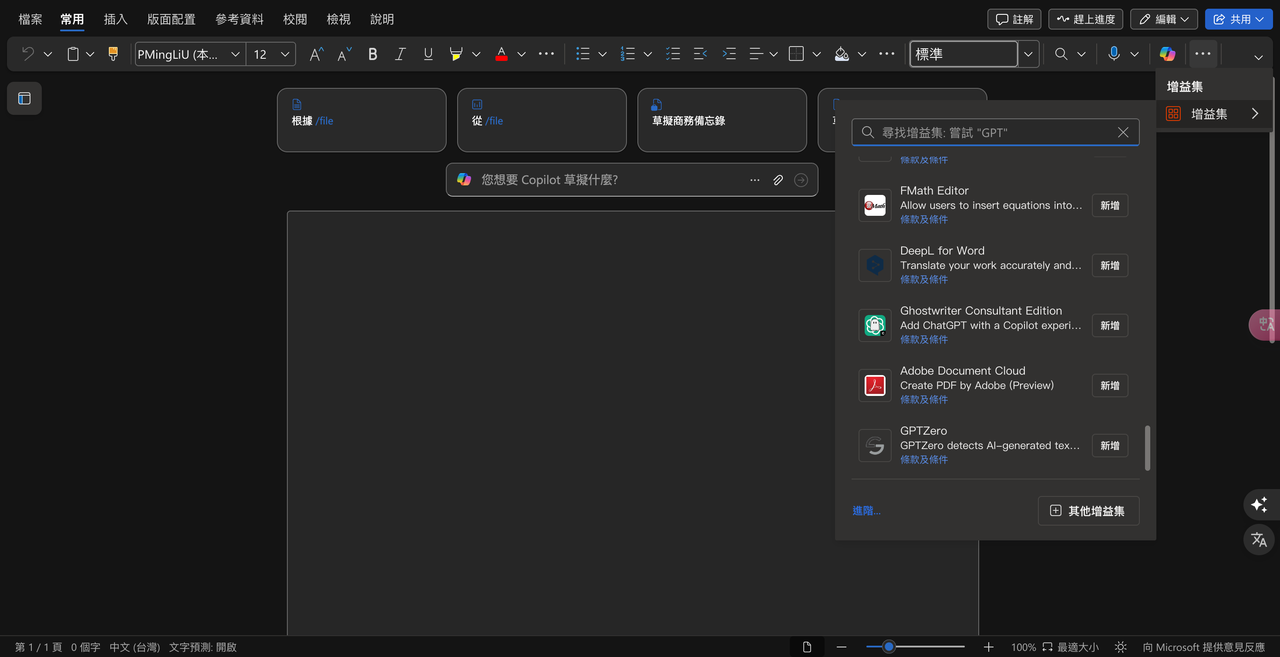
Task: Switch to the 版面配置 tab
Action: 171,19
